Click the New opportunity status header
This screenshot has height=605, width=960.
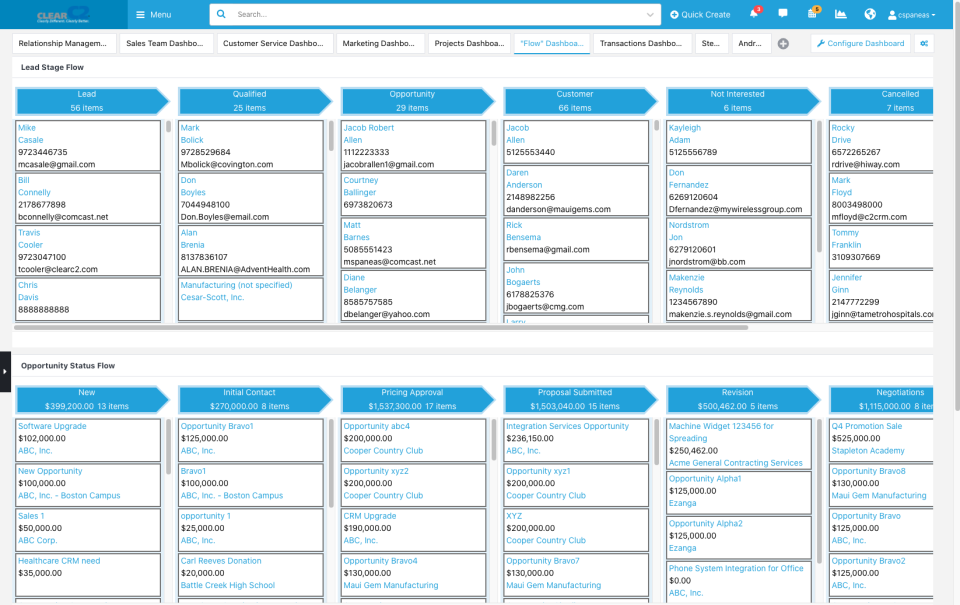point(92,399)
